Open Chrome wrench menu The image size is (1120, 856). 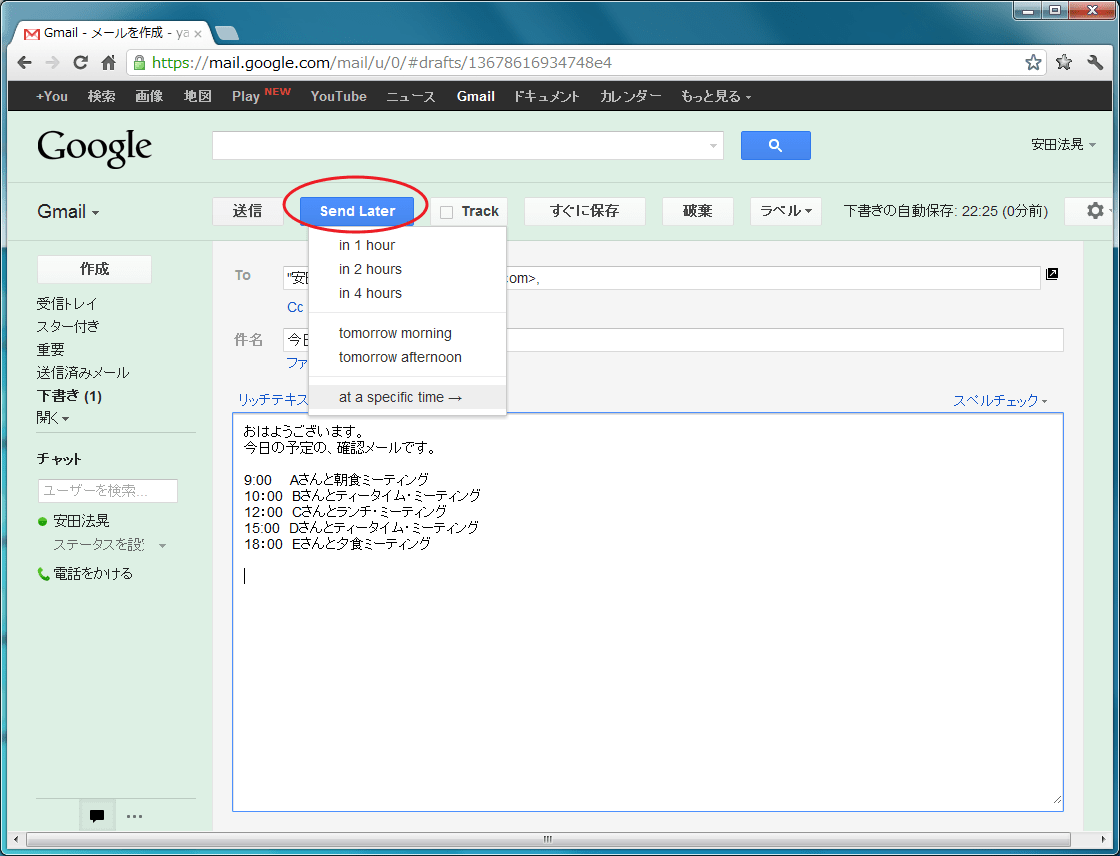click(1094, 63)
